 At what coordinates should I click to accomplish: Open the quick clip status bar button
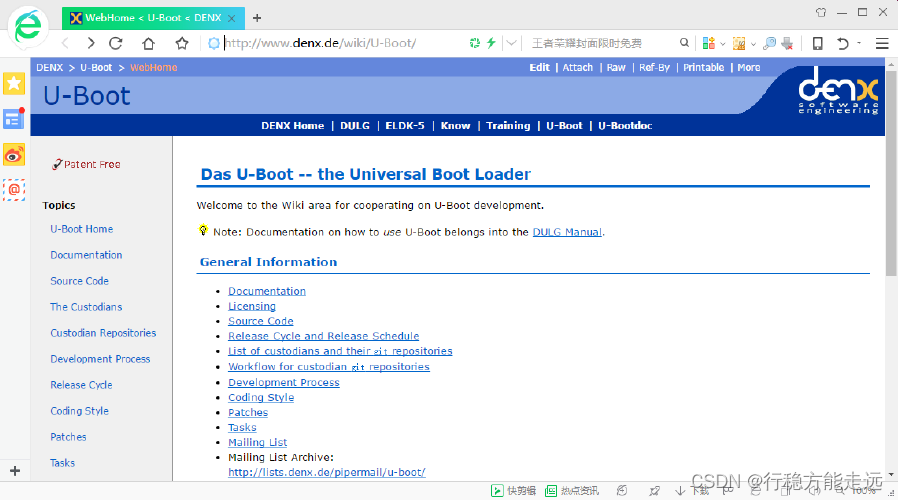pyautogui.click(x=514, y=491)
